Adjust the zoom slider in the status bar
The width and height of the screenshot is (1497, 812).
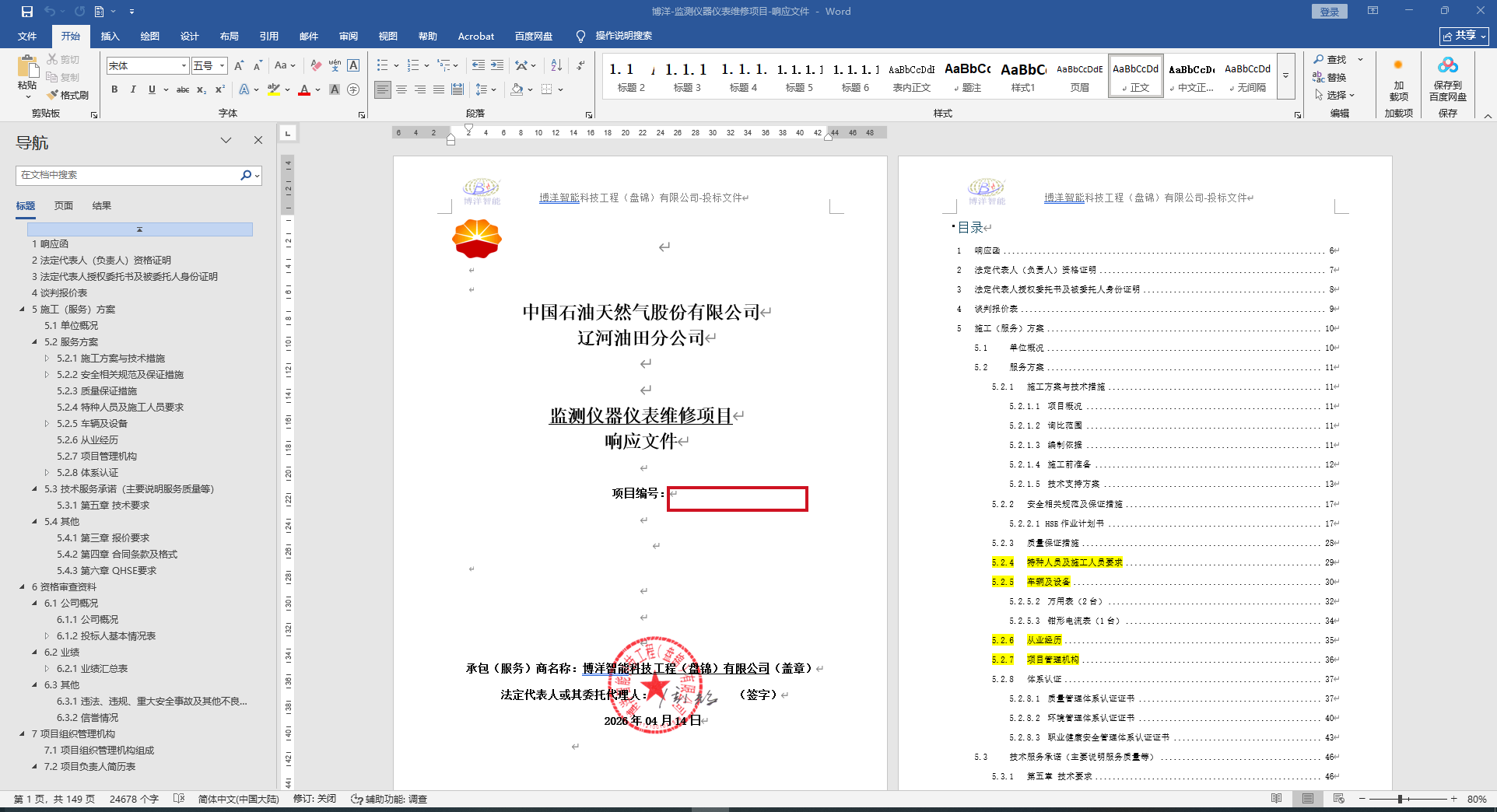point(1399,799)
